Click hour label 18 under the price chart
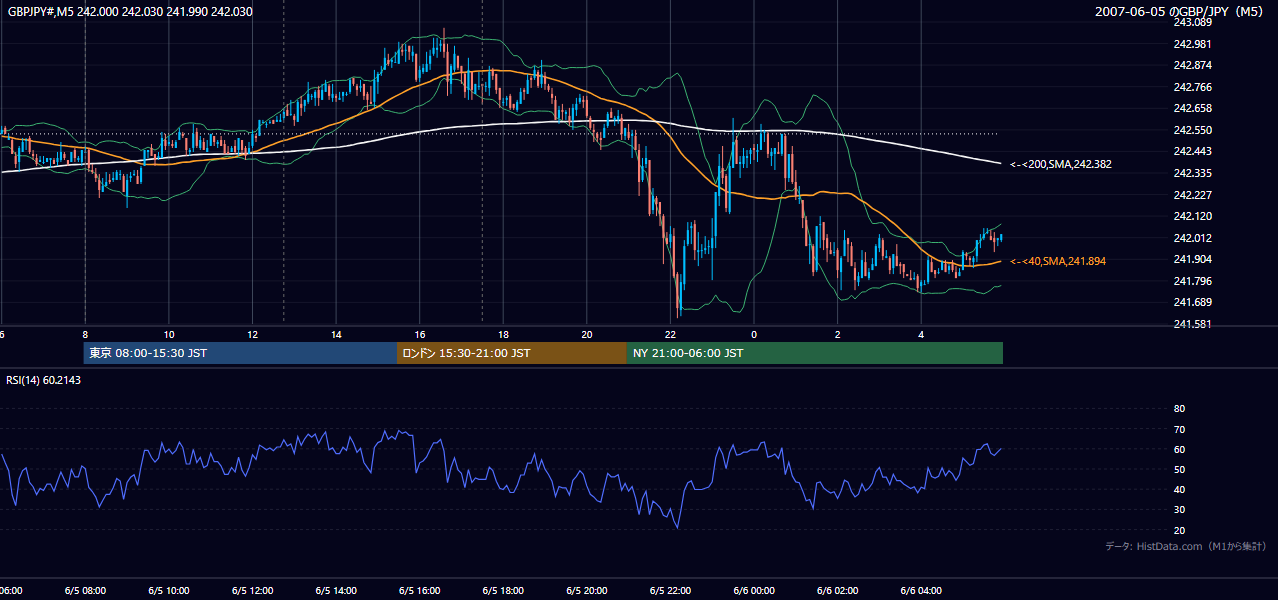 click(x=503, y=335)
